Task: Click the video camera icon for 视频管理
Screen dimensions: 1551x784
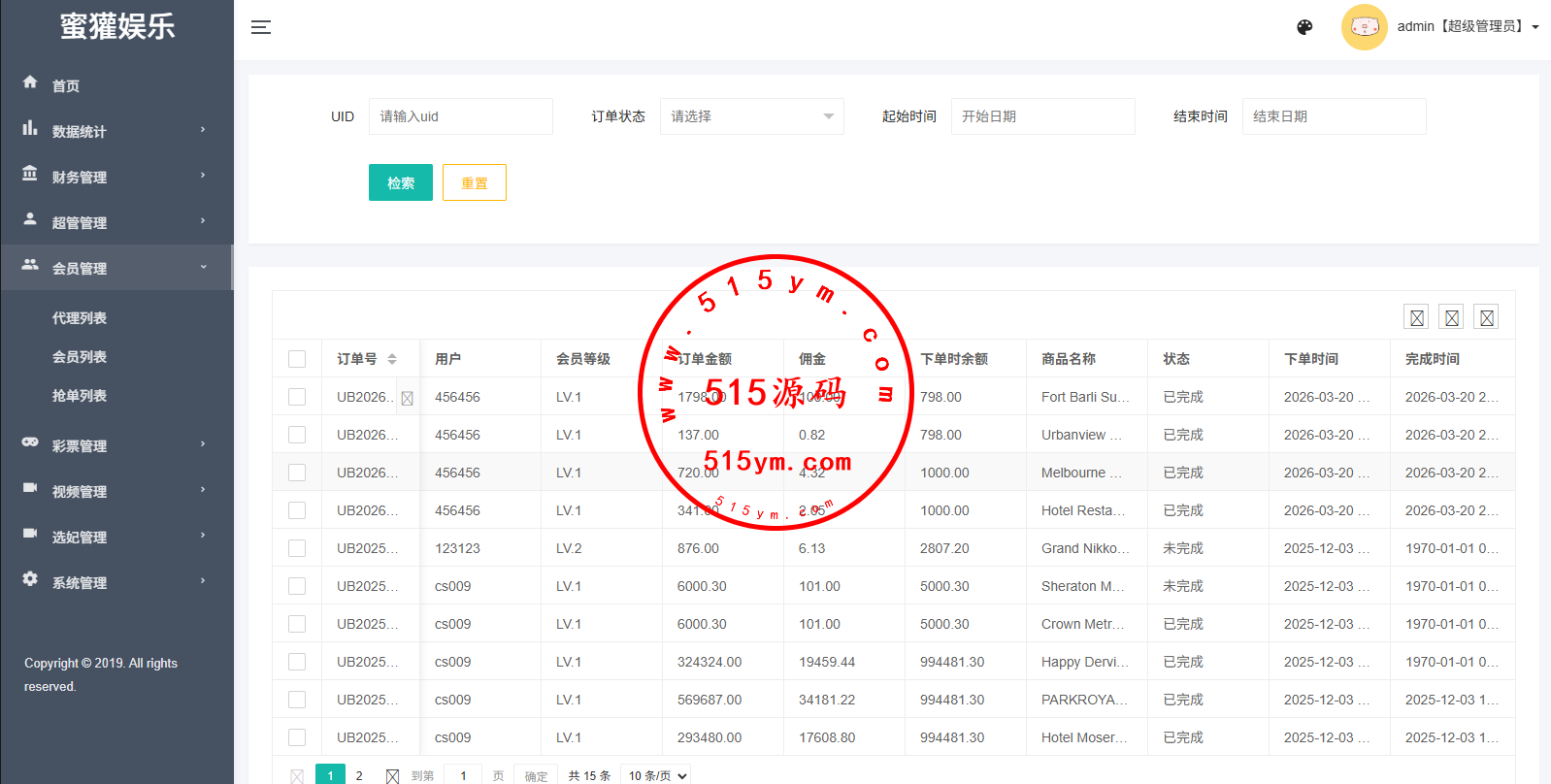Action: click(x=30, y=488)
